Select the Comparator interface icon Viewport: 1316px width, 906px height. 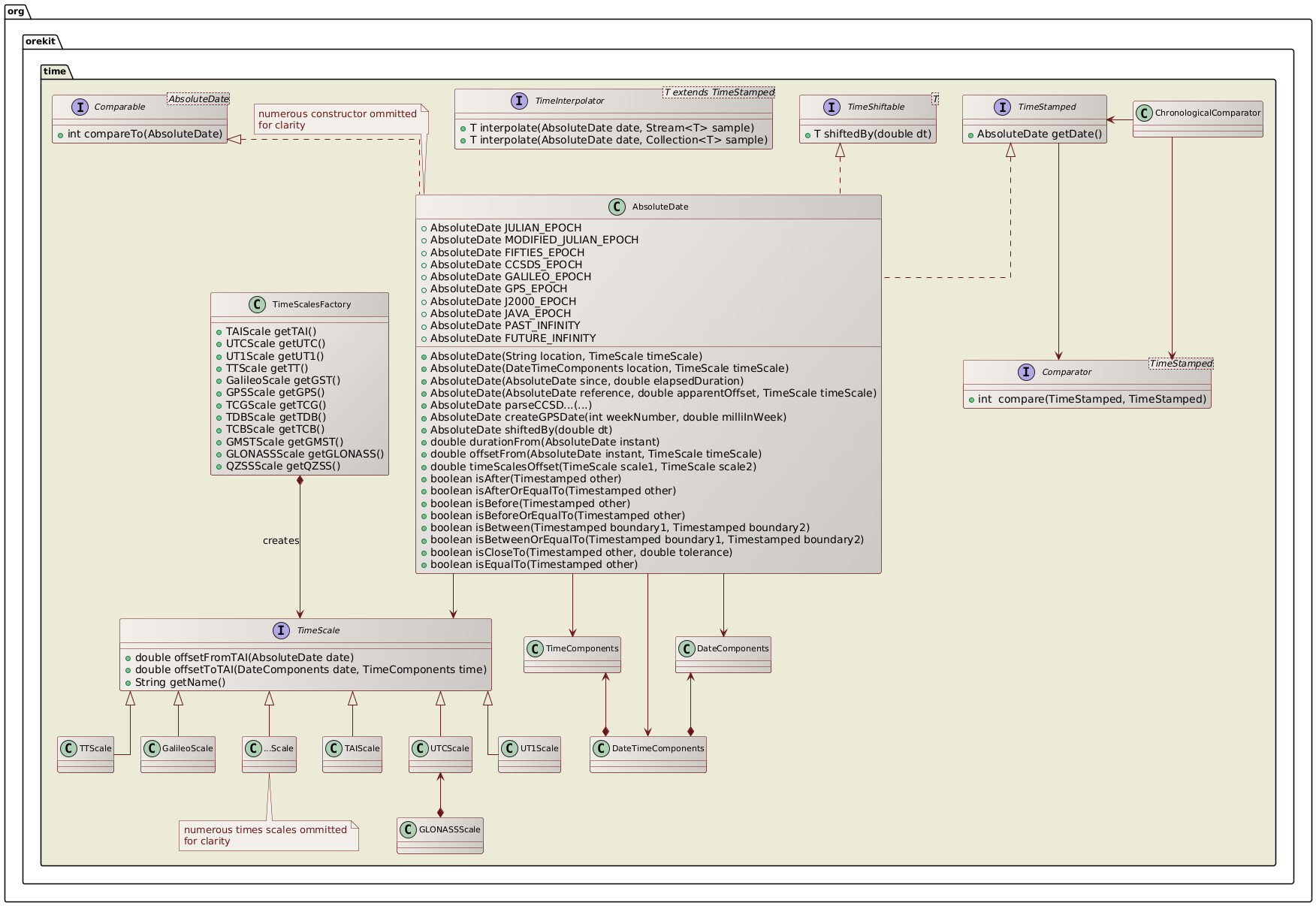[x=1027, y=371]
